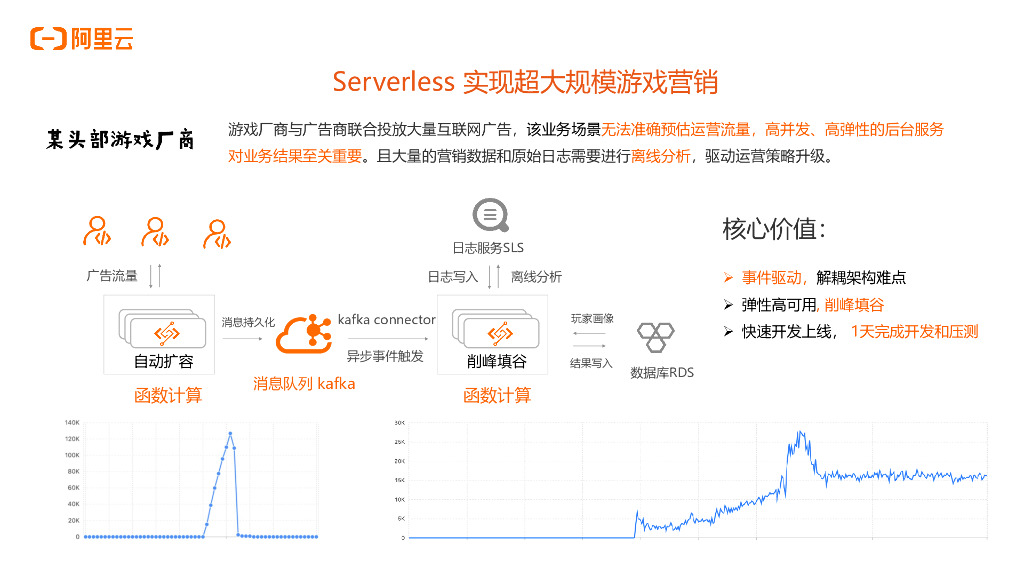Click the orange bullet before 事件驱动
Viewport: 1024px width, 576px height.
[x=728, y=278]
